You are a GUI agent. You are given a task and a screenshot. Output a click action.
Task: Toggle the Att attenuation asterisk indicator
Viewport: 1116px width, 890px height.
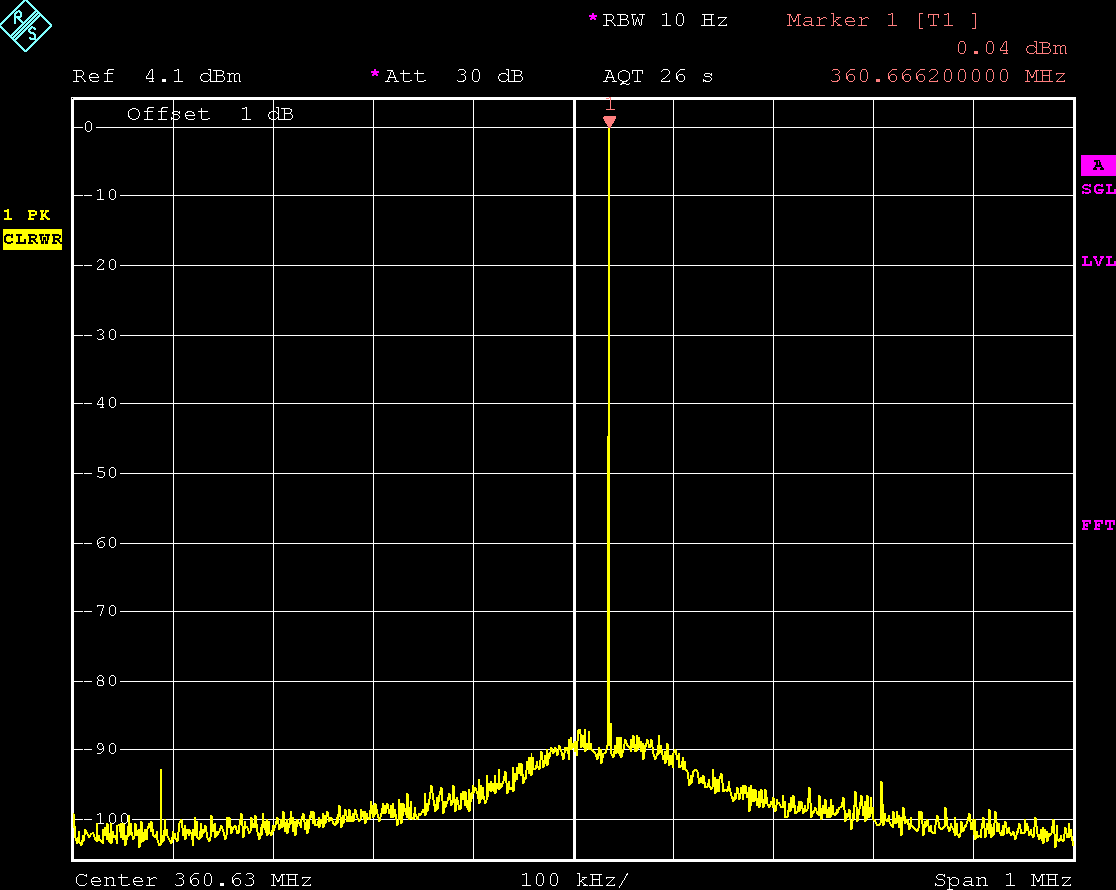coord(374,75)
